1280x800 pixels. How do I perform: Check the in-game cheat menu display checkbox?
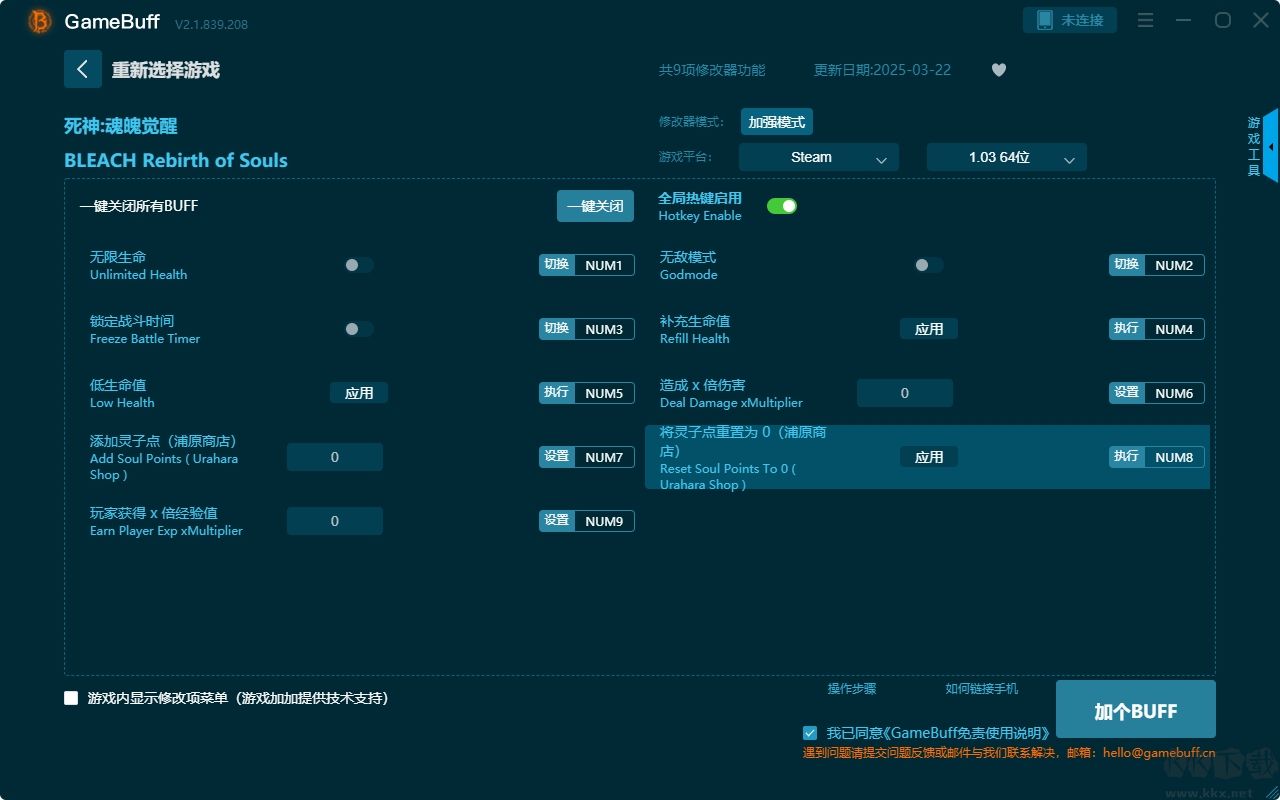pyautogui.click(x=71, y=698)
